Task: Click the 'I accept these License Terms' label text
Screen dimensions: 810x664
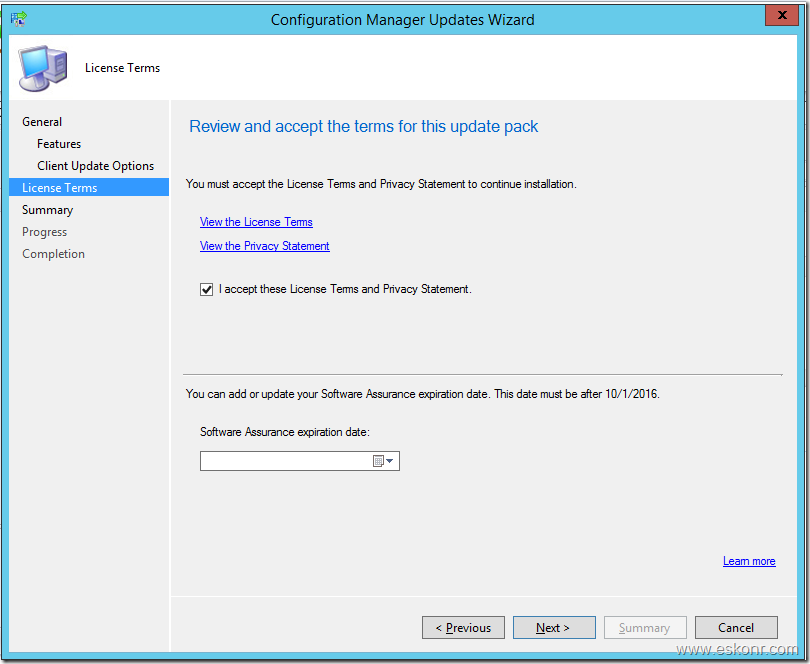Action: coord(345,289)
